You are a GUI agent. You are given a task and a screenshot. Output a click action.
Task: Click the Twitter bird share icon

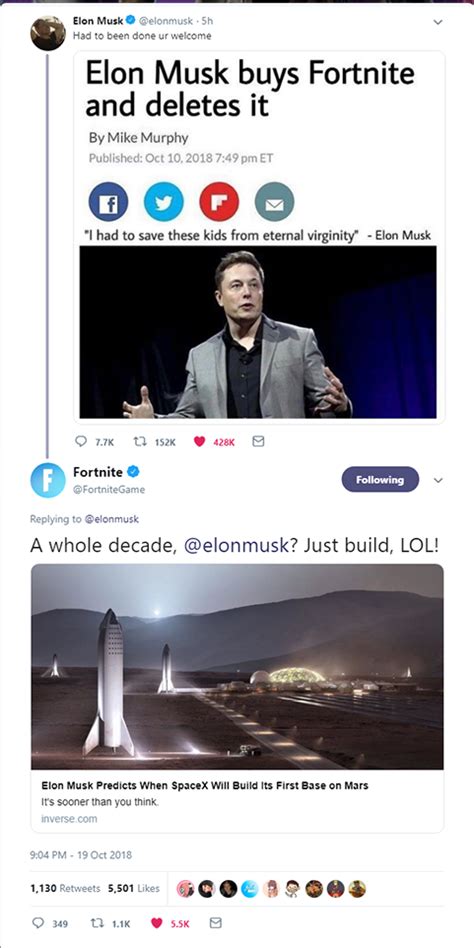164,202
